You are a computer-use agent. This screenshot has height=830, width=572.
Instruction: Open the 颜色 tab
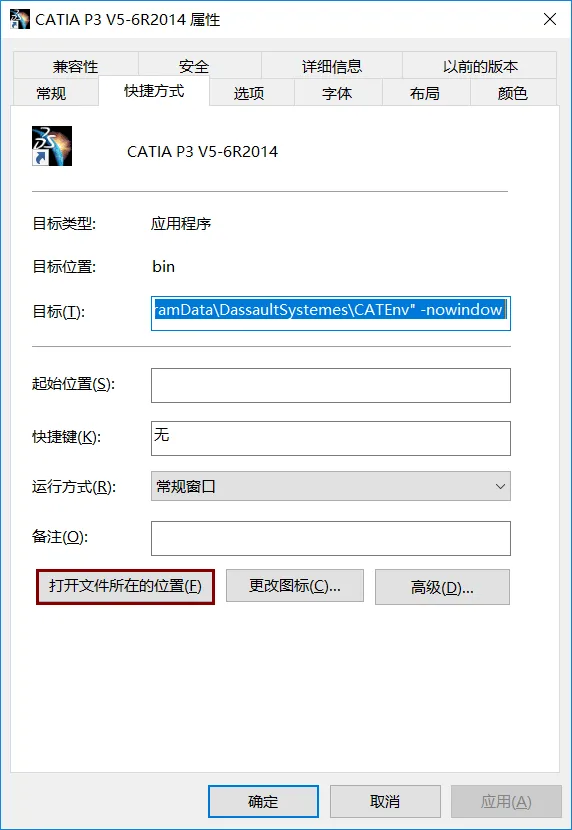coord(513,93)
